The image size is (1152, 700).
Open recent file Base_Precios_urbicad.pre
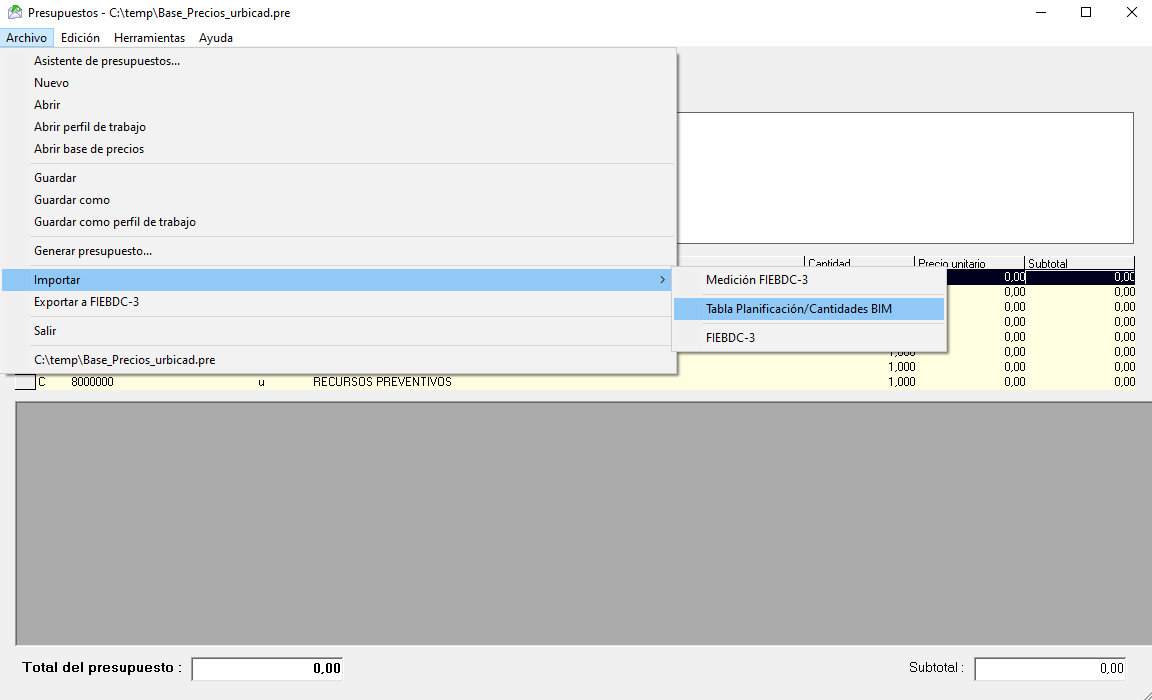tap(124, 360)
